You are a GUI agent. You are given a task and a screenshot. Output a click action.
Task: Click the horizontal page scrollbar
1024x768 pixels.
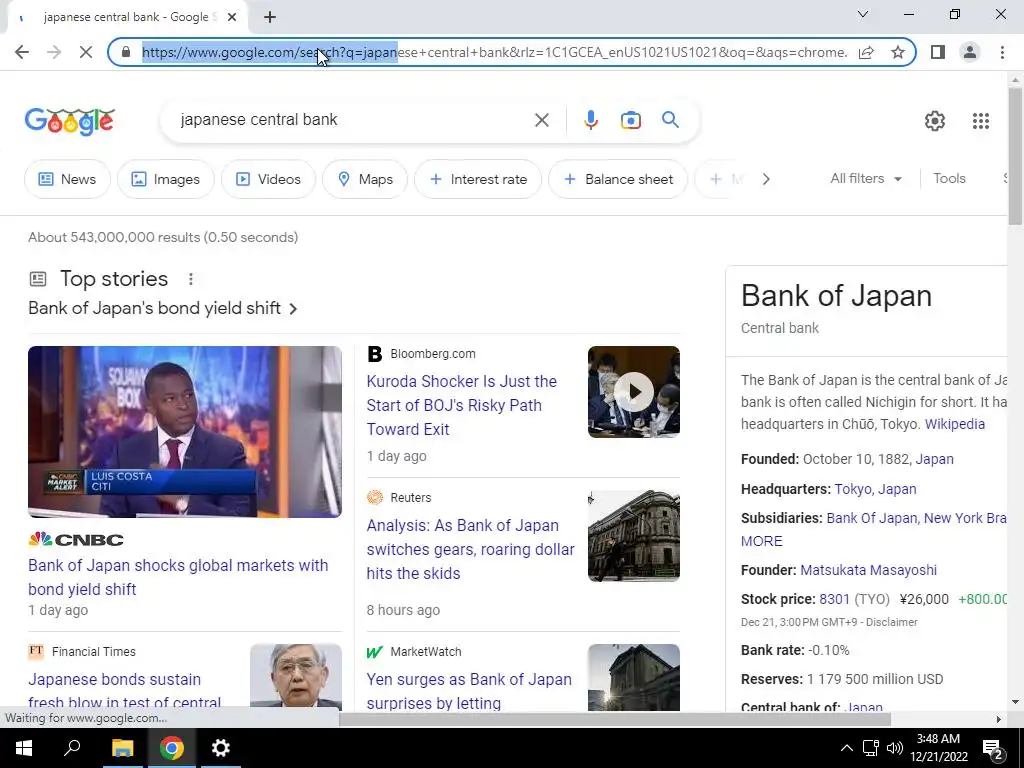614,719
